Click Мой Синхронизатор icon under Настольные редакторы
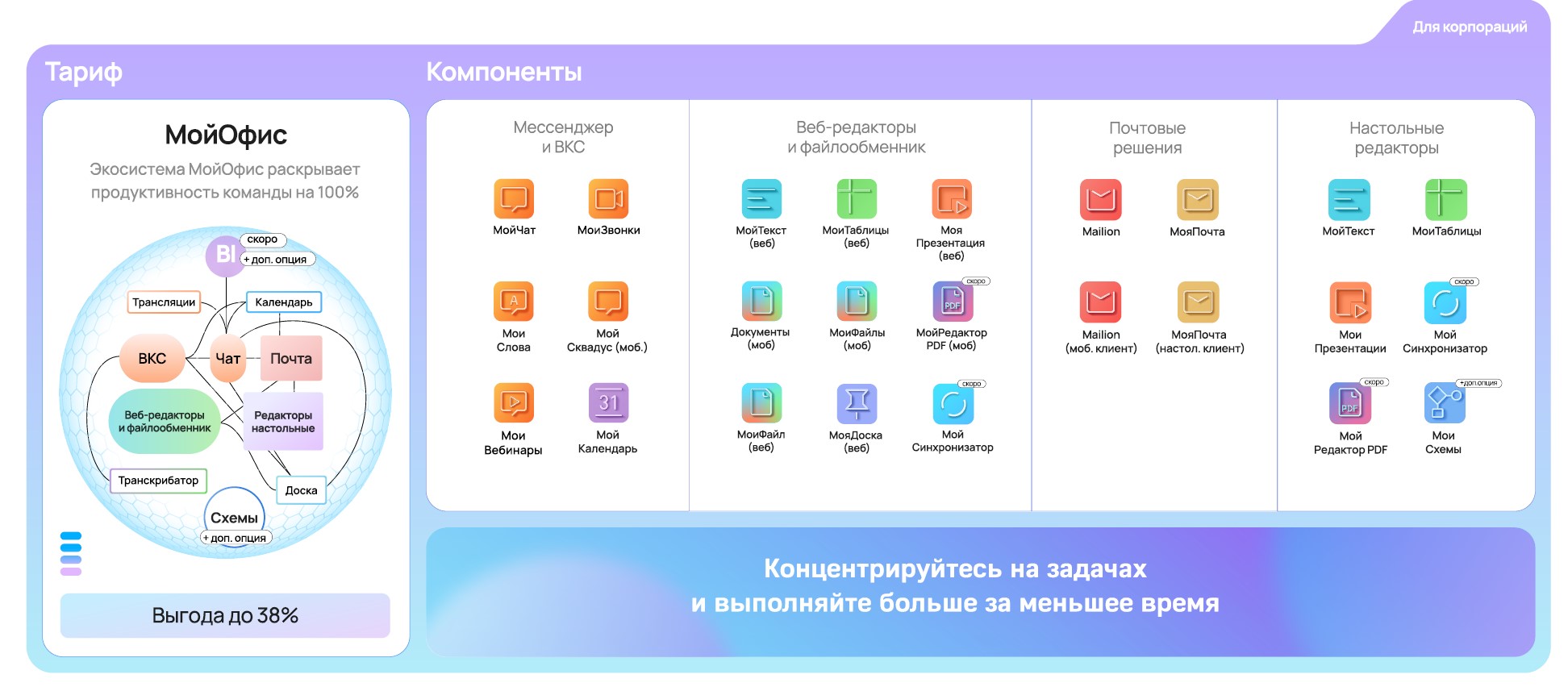Viewport: 1568px width, 687px height. tap(1445, 302)
